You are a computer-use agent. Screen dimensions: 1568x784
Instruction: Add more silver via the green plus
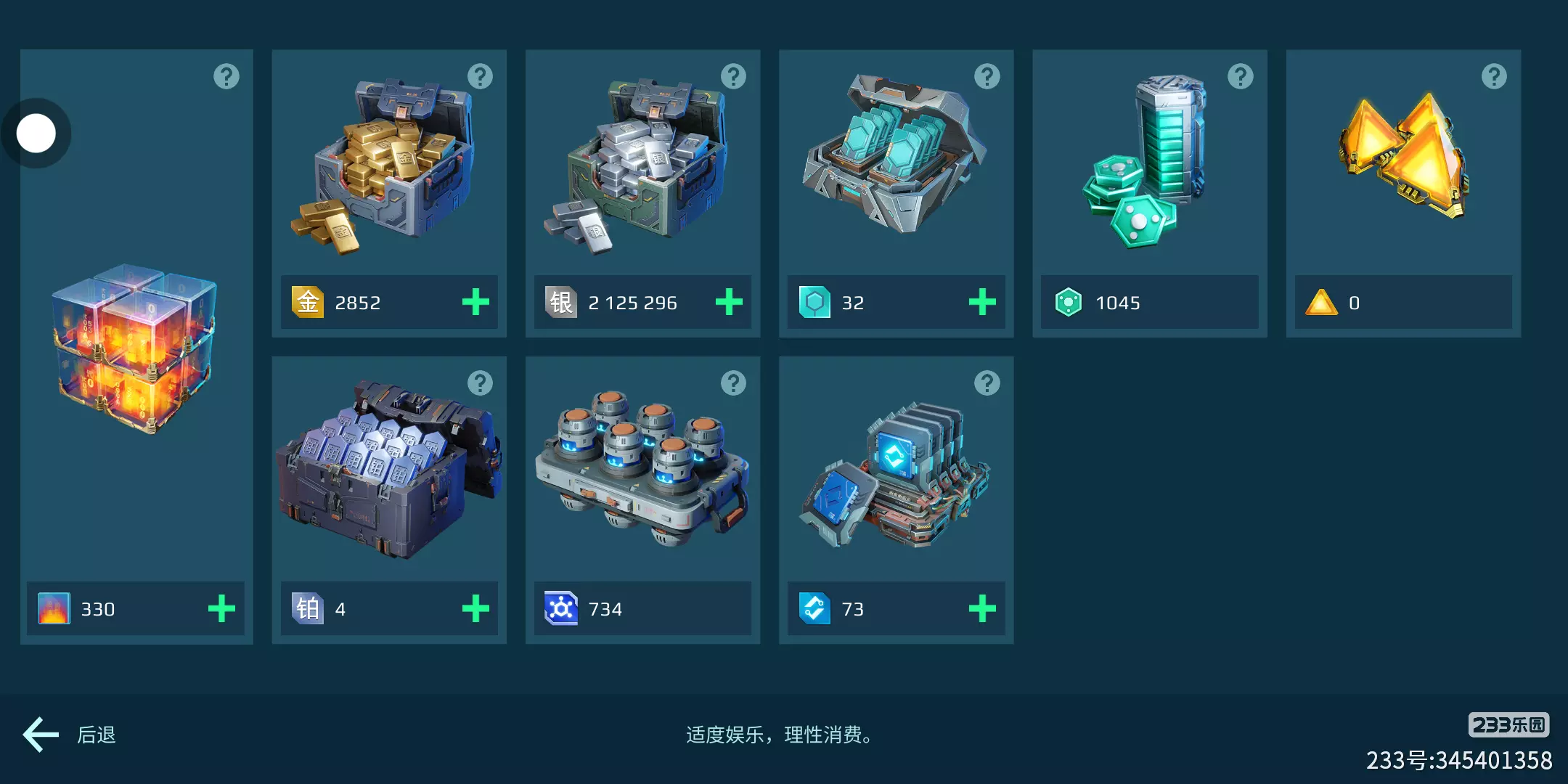pos(729,302)
